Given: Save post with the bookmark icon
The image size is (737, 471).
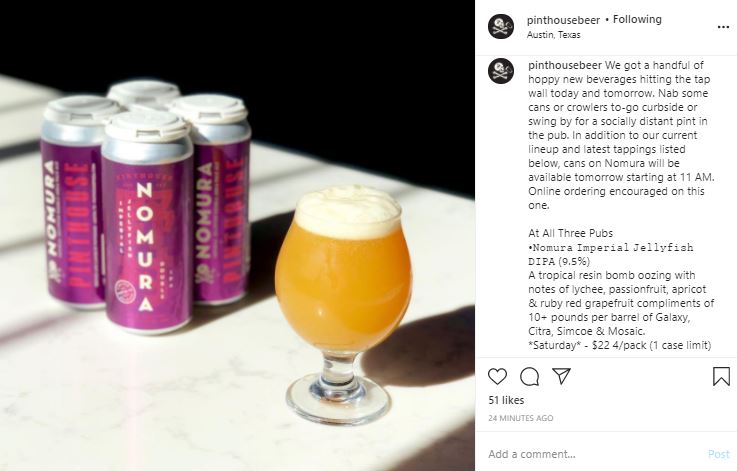Looking at the screenshot, I should (x=721, y=376).
